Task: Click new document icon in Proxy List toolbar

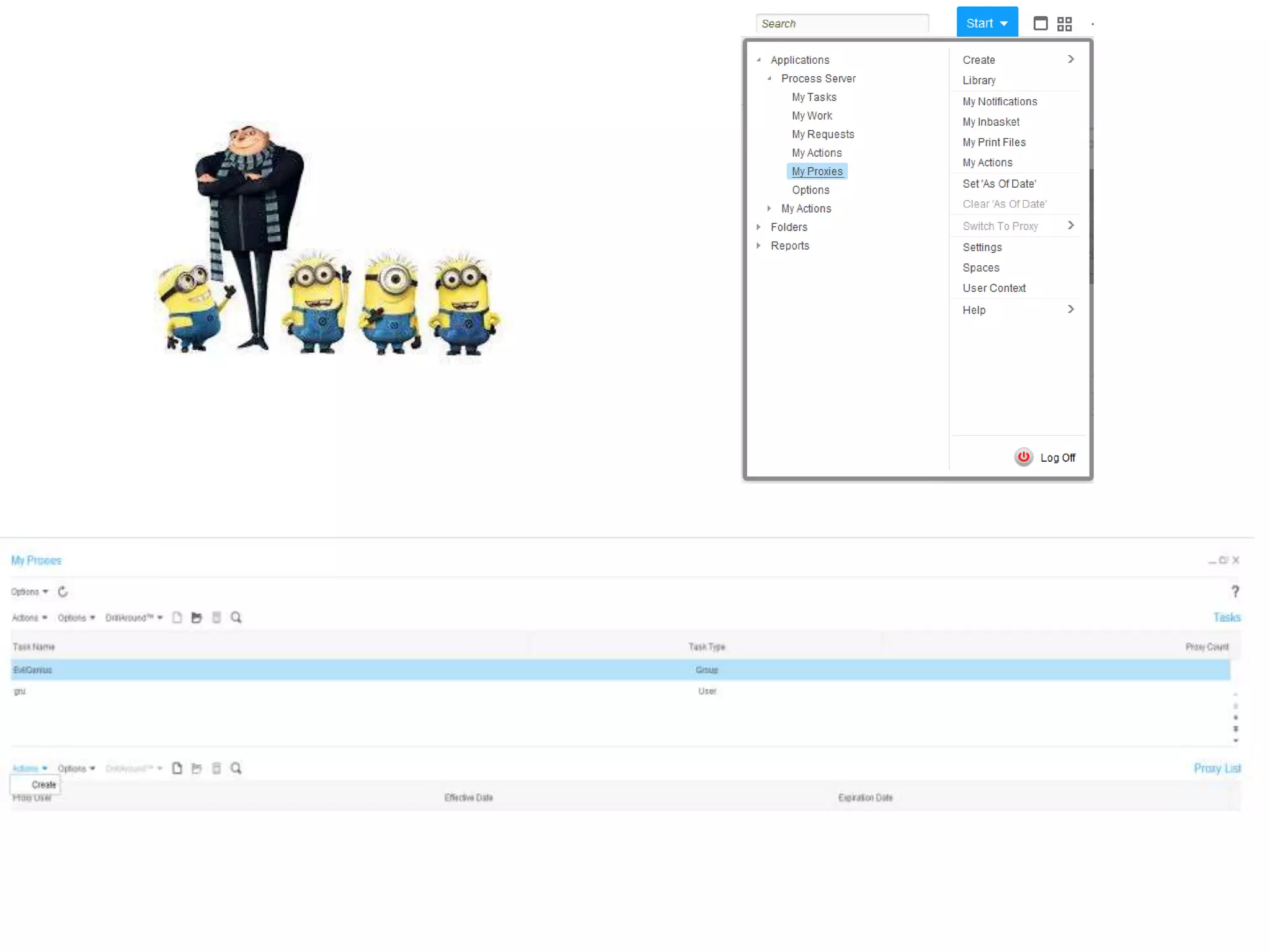Action: (x=177, y=768)
